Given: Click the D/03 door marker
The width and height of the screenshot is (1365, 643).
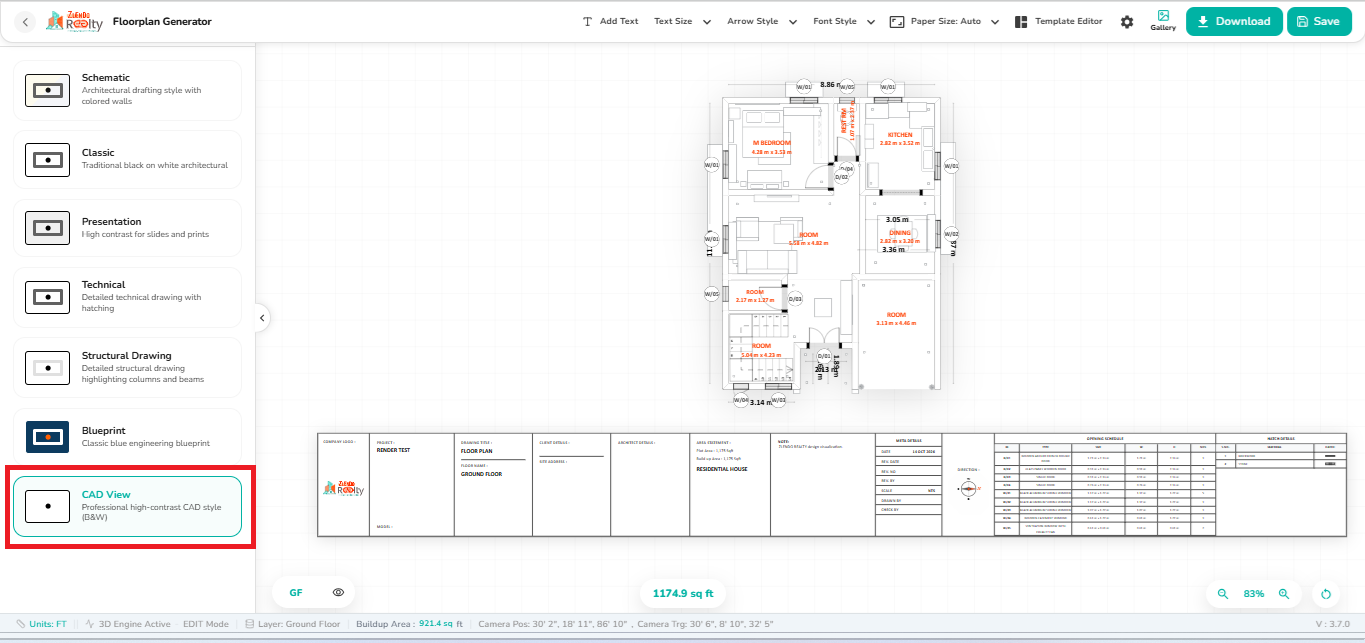Looking at the screenshot, I should pos(795,298).
